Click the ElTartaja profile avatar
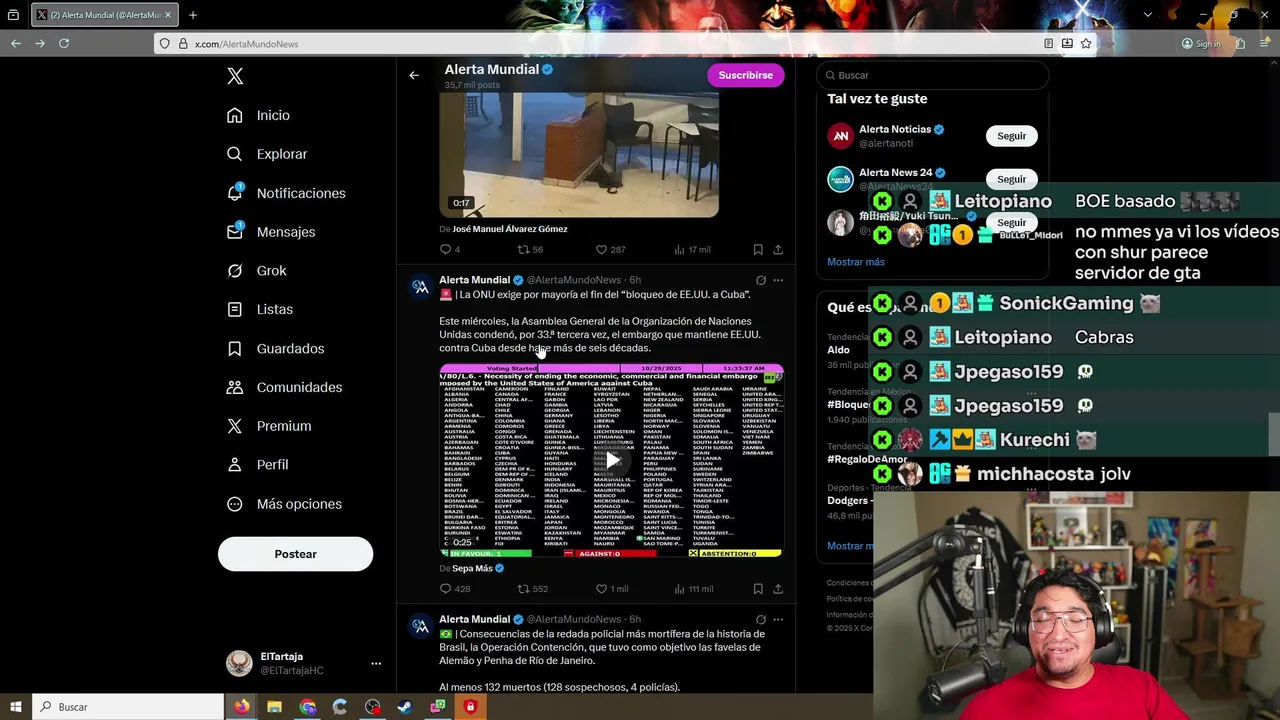Viewport: 1280px width, 720px height. click(x=239, y=663)
